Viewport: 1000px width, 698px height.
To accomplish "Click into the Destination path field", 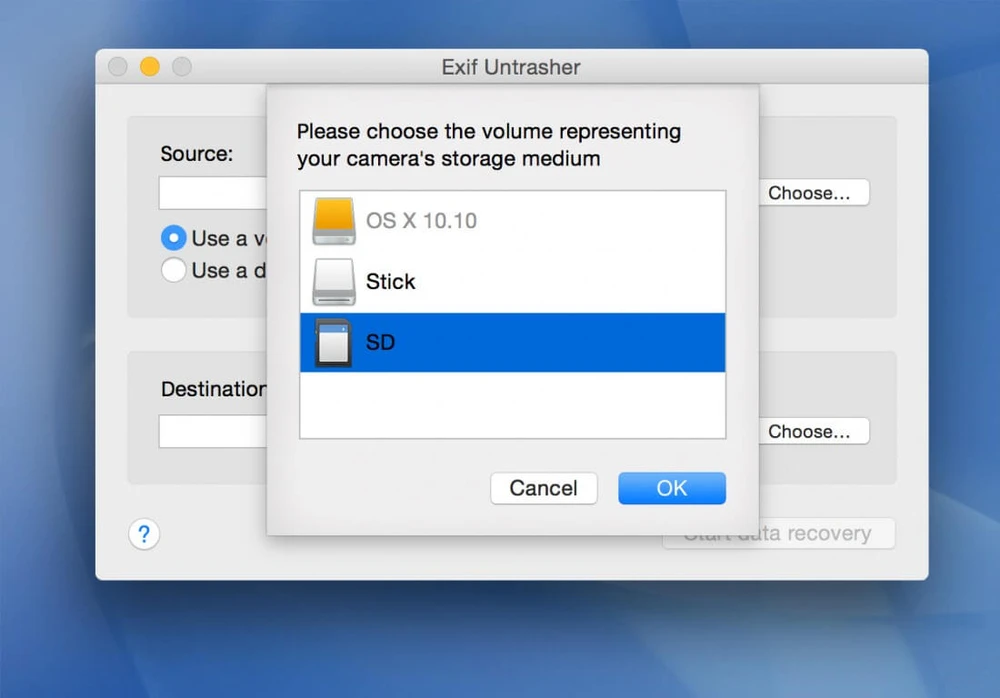I will point(212,432).
